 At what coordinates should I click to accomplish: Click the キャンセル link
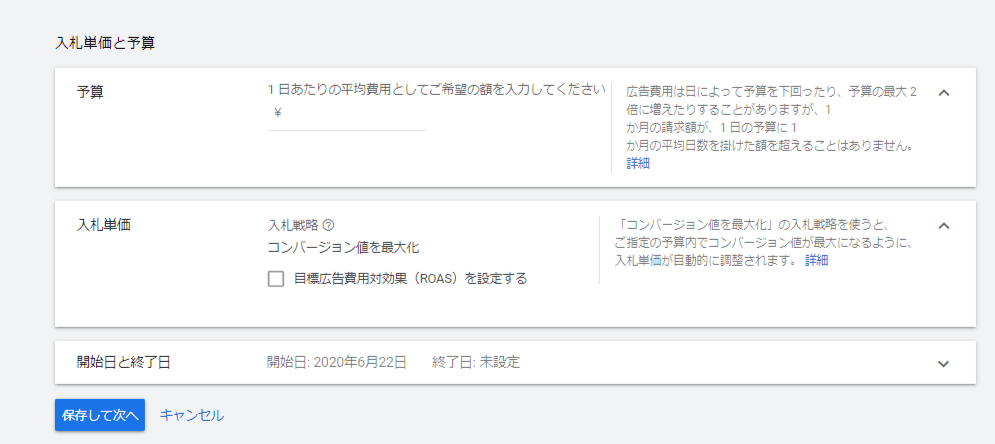(x=192, y=415)
